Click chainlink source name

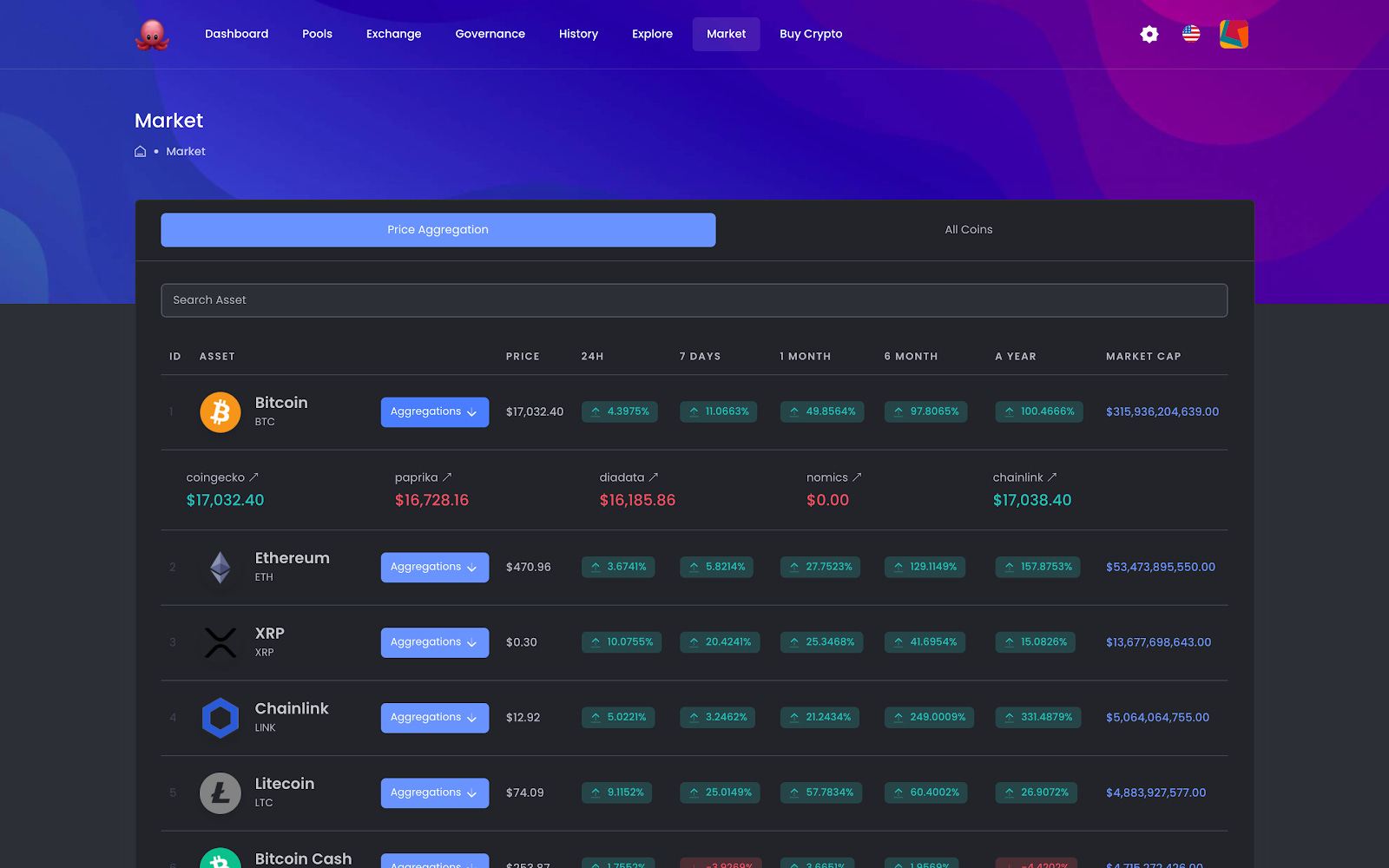(x=1017, y=477)
